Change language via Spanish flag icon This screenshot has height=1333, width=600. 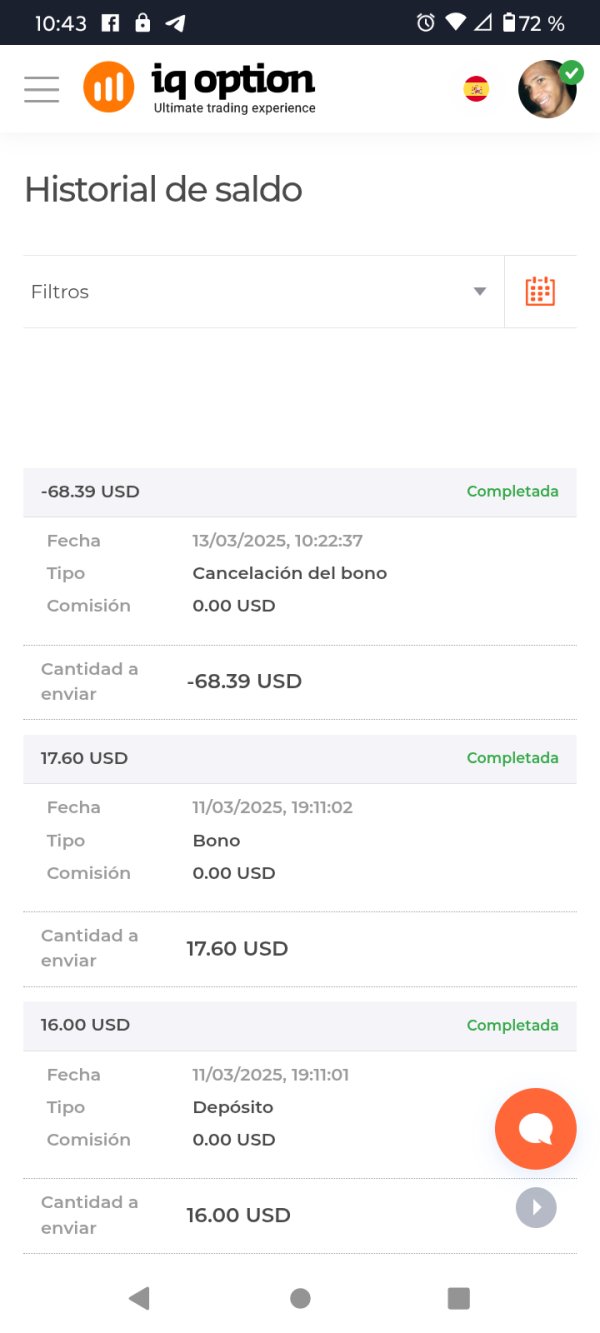tap(476, 89)
